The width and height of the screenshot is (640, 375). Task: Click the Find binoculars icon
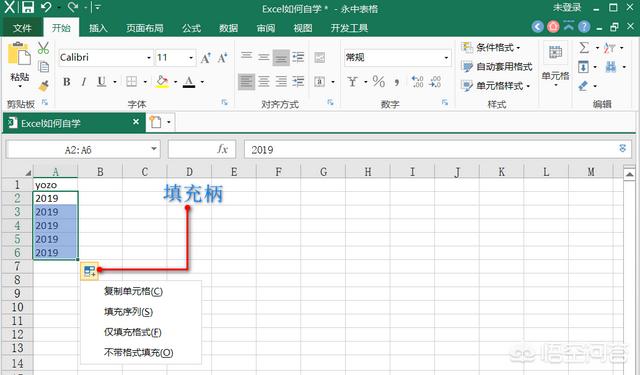tap(611, 67)
